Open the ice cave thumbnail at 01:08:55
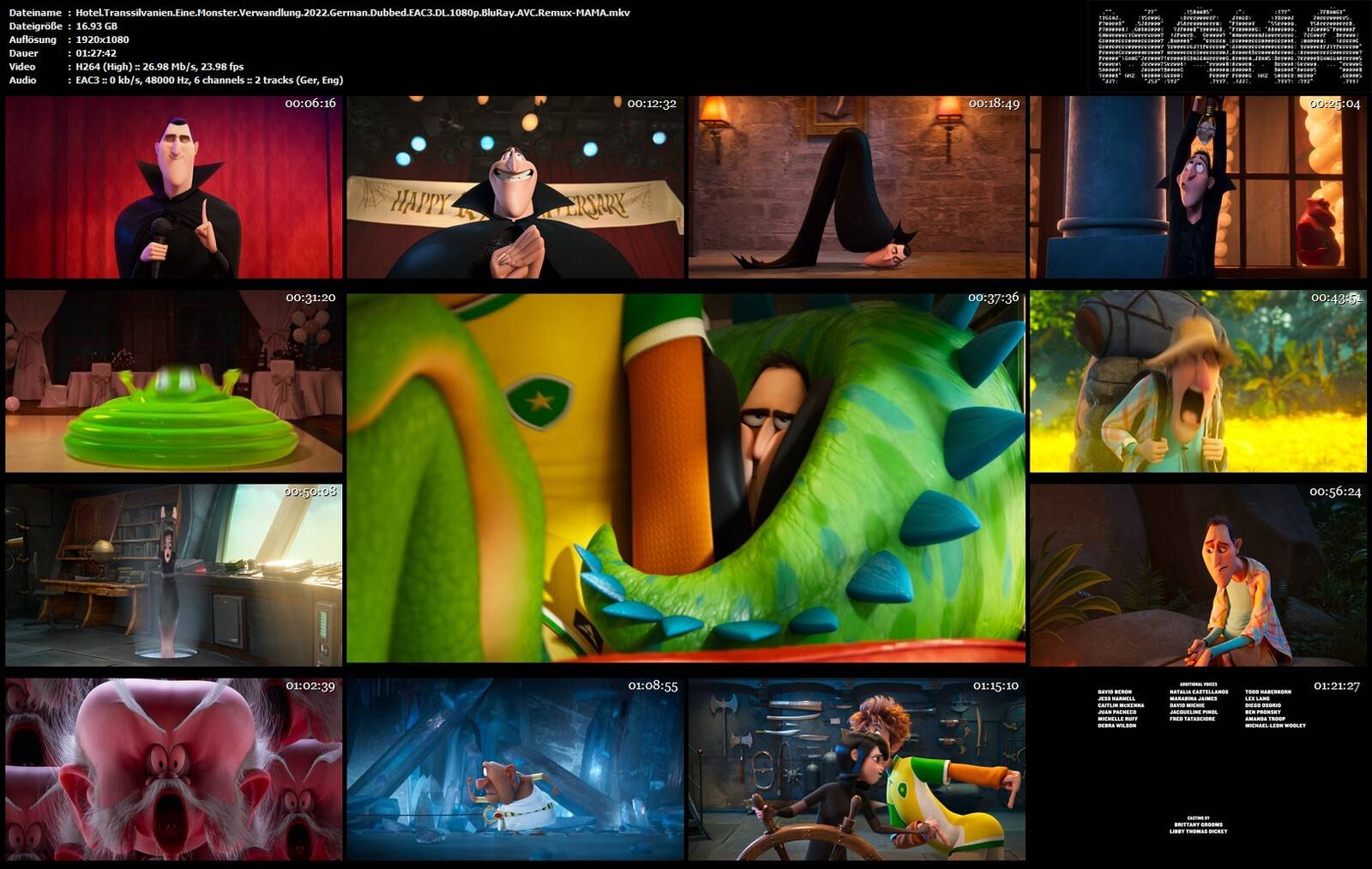1372x869 pixels. coord(515,769)
